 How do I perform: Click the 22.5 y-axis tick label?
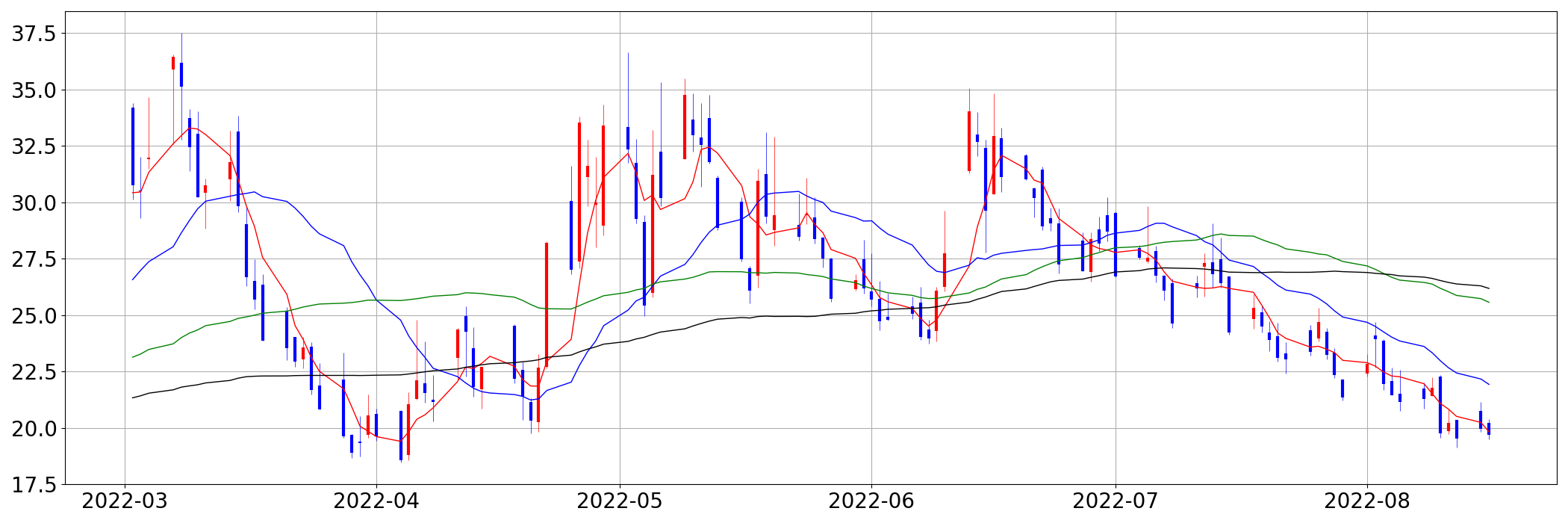33,372
